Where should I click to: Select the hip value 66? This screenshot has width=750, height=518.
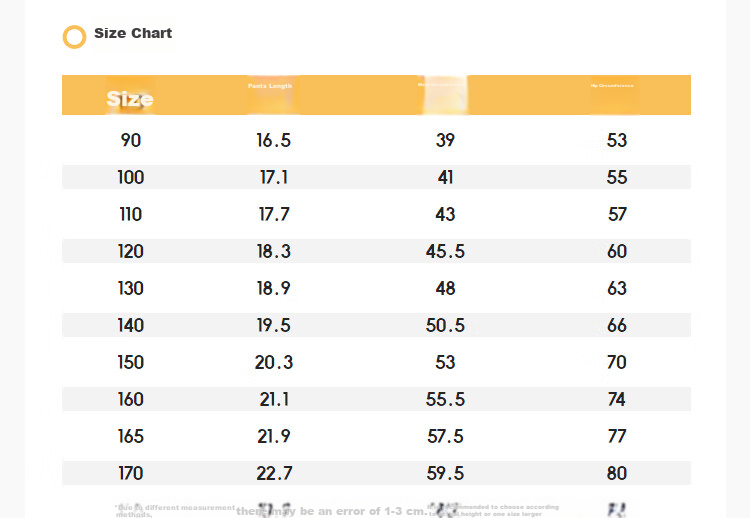coord(617,325)
